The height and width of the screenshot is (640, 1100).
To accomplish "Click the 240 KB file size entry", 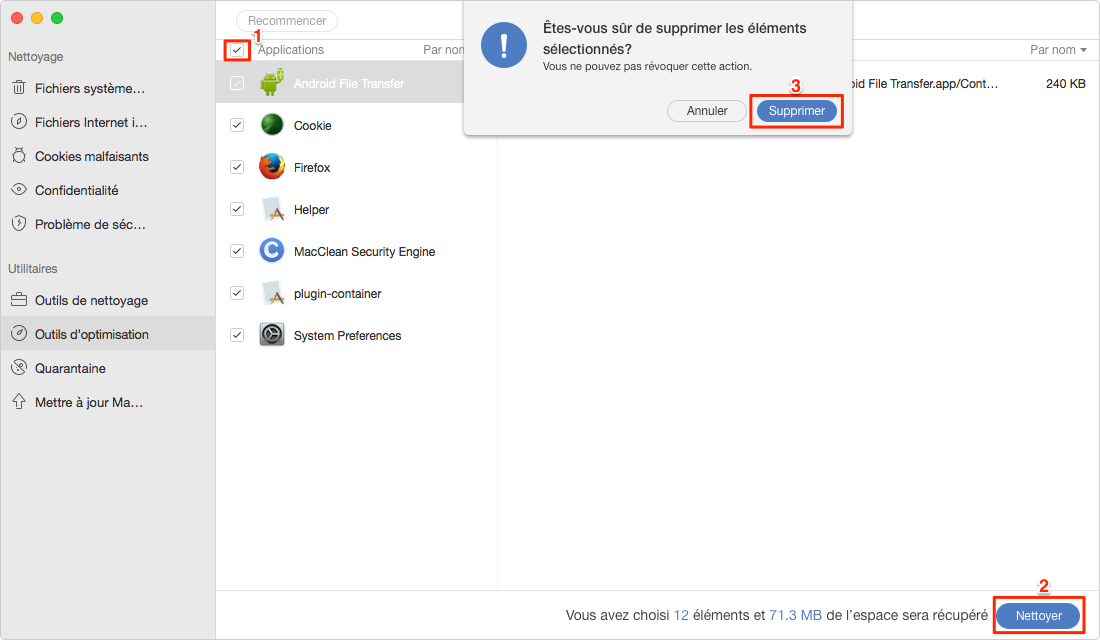I will (1065, 84).
